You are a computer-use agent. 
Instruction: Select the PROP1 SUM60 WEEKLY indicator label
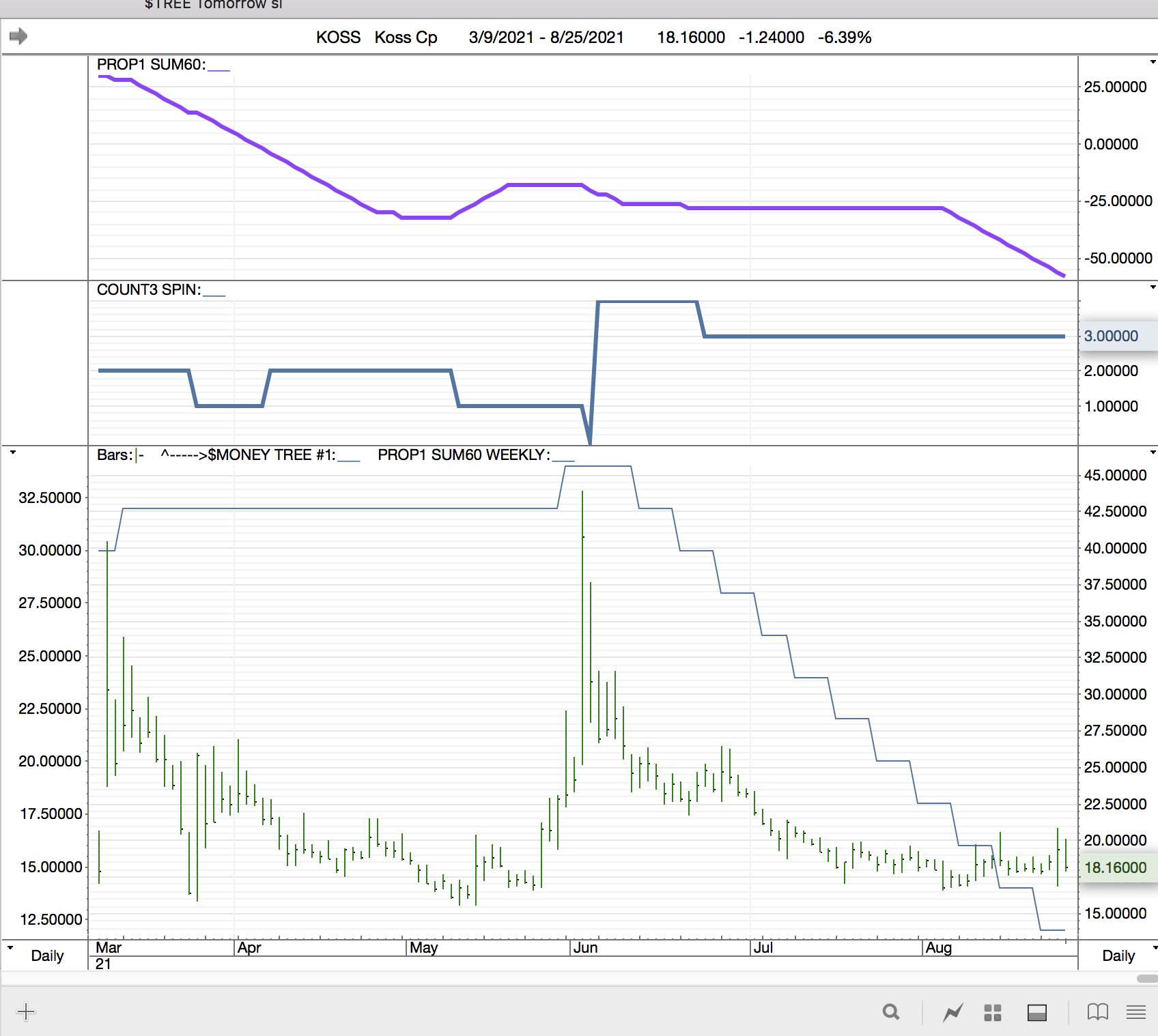click(x=464, y=455)
